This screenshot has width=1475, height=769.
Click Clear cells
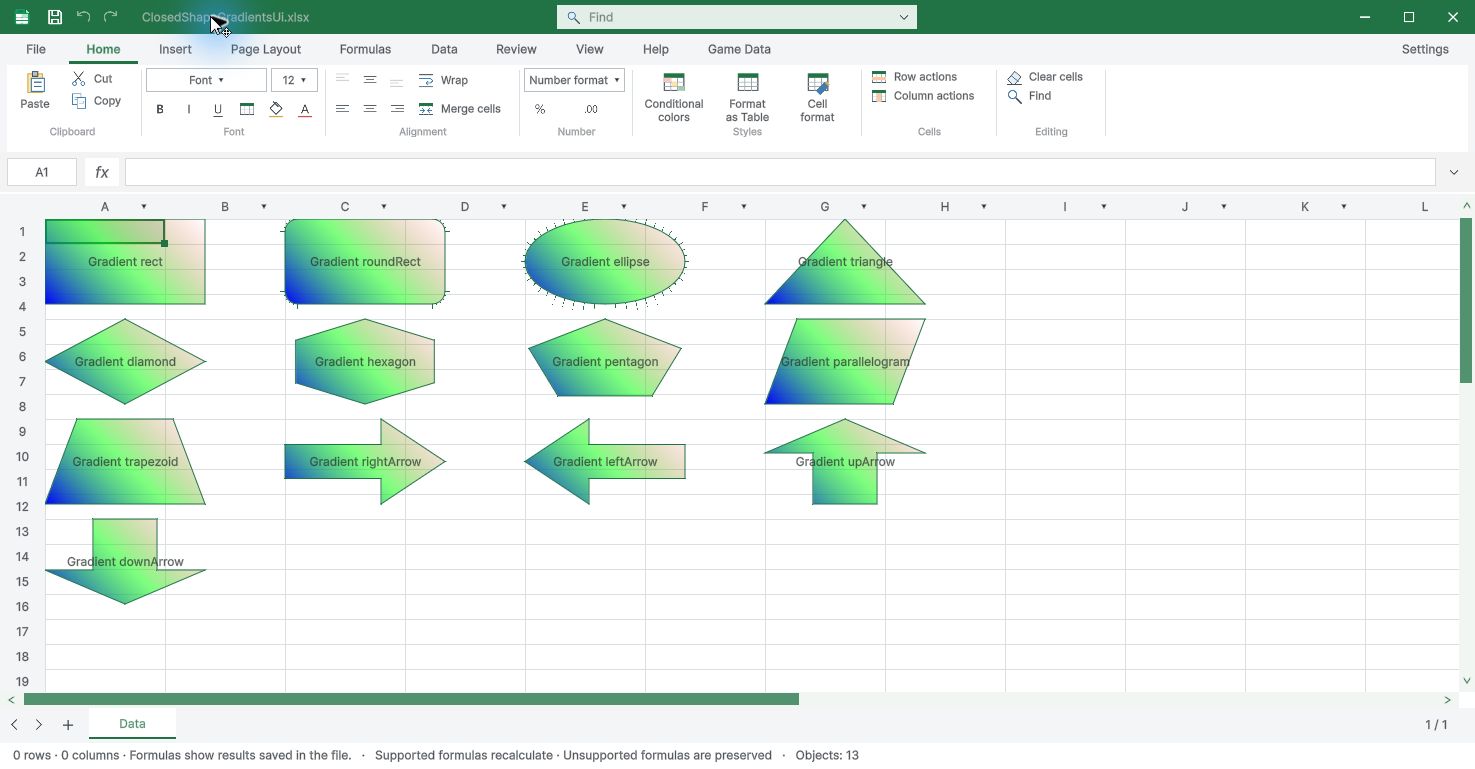point(1045,77)
